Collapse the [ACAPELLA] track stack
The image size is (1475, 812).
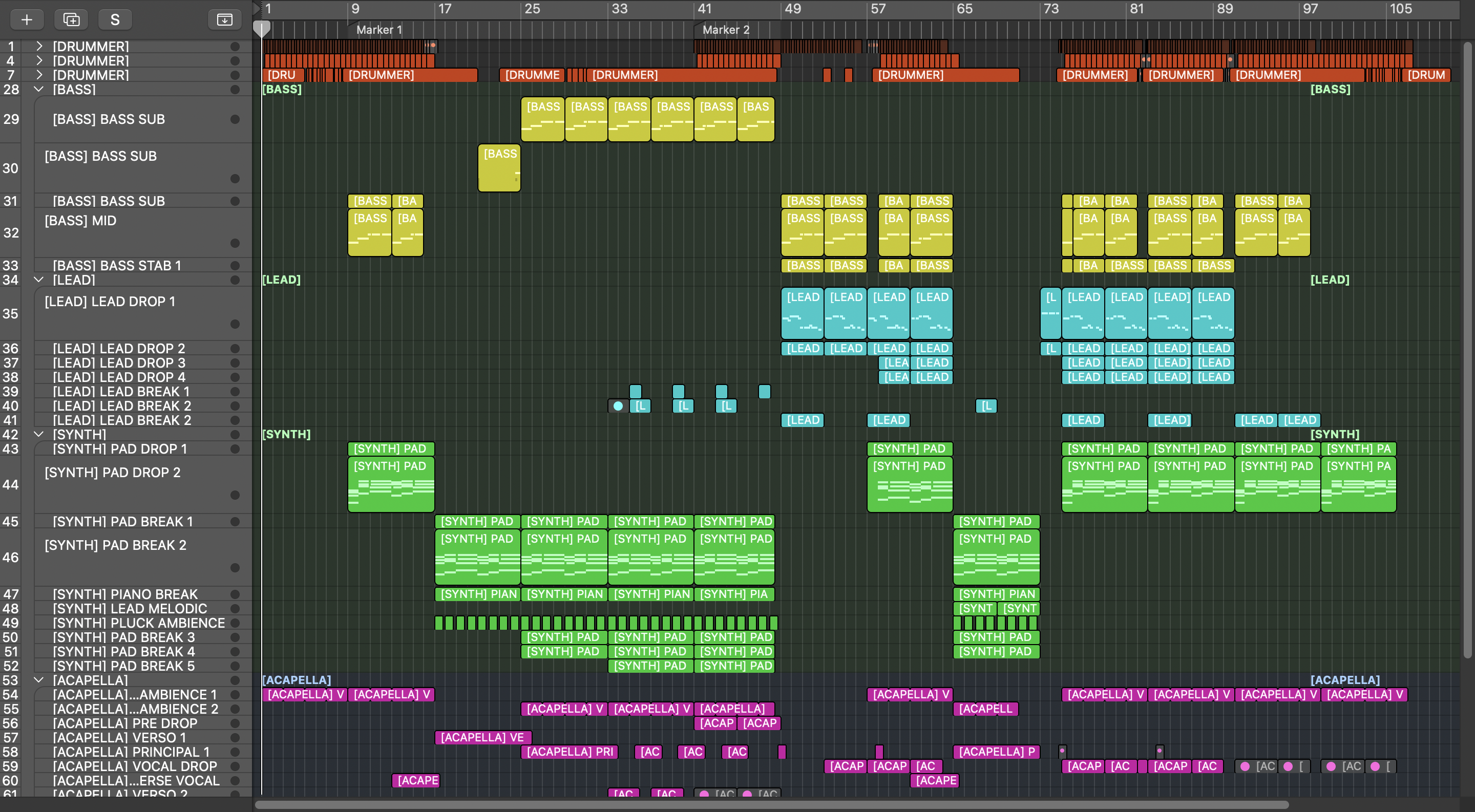(39, 680)
